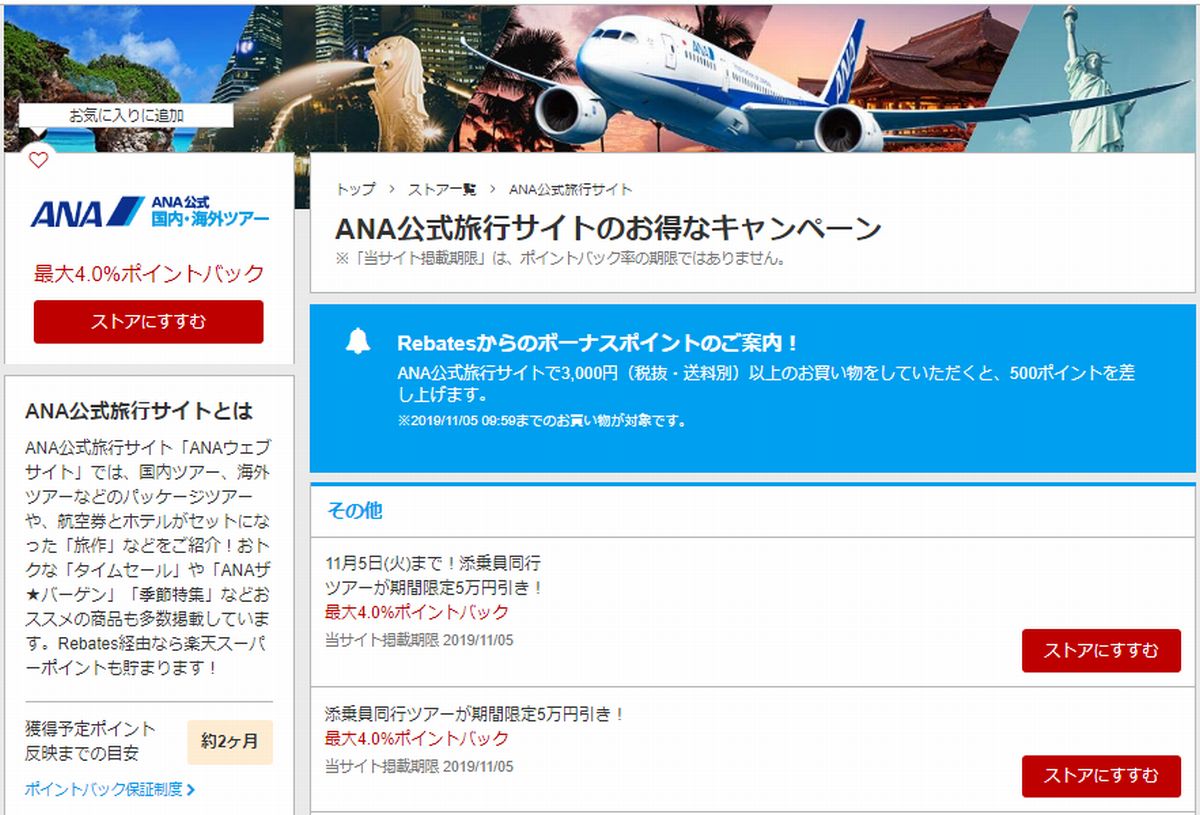The image size is (1200, 815).
Task: Click 添乗員同行ツアーが期間限定5万円引き！ campaign title
Action: tap(475, 714)
